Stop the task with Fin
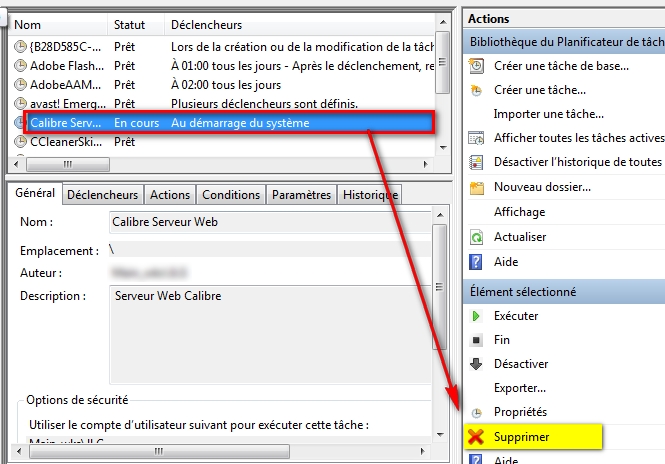 coord(502,340)
